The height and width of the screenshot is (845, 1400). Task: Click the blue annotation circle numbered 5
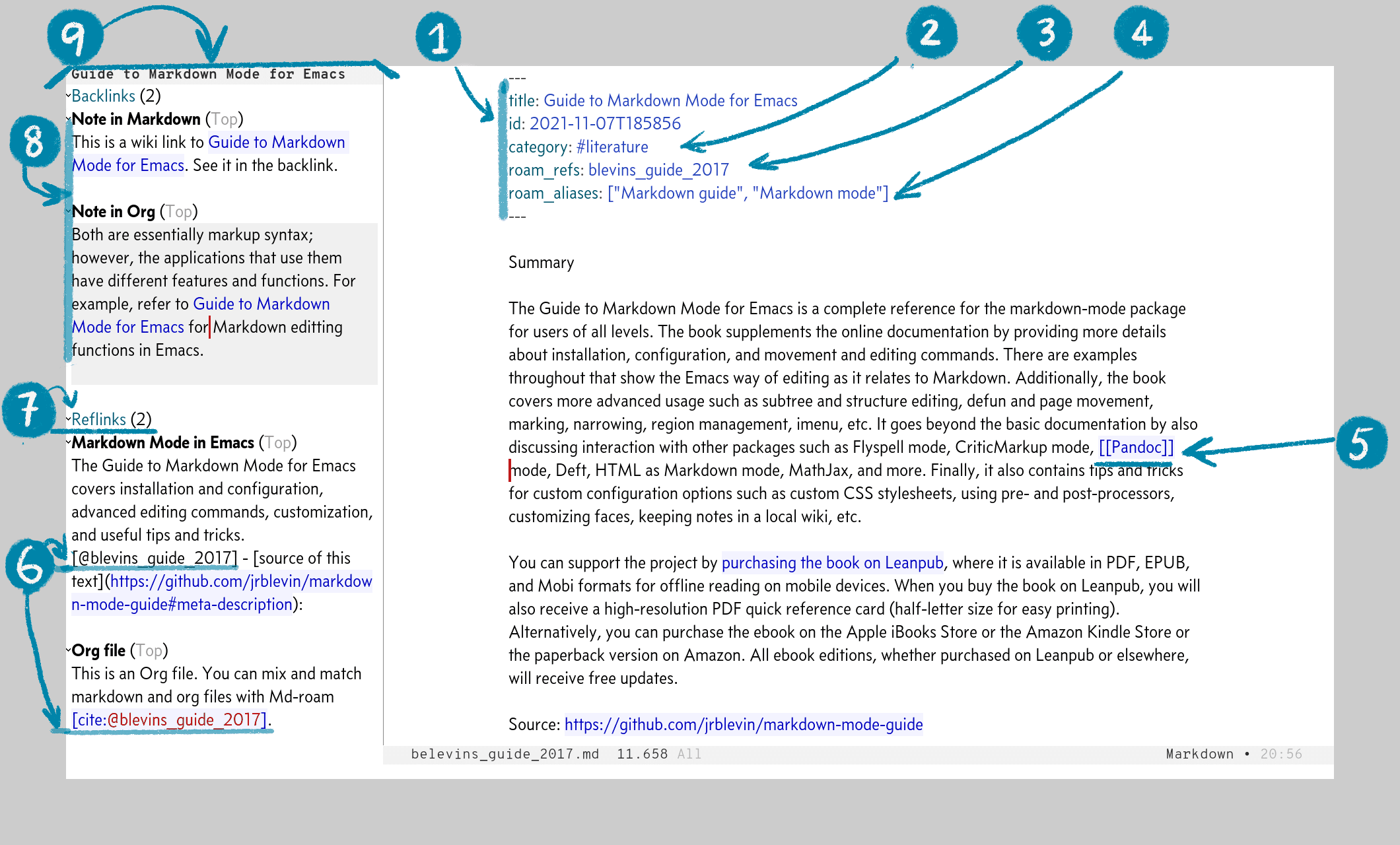pos(1360,443)
